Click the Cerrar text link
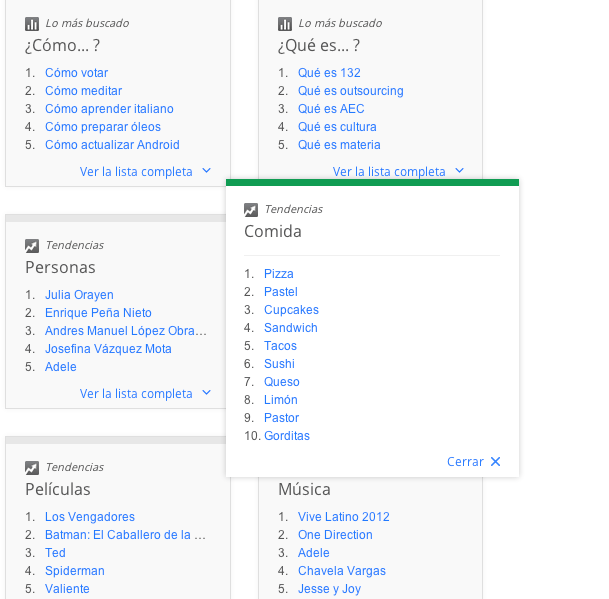 pyautogui.click(x=465, y=462)
